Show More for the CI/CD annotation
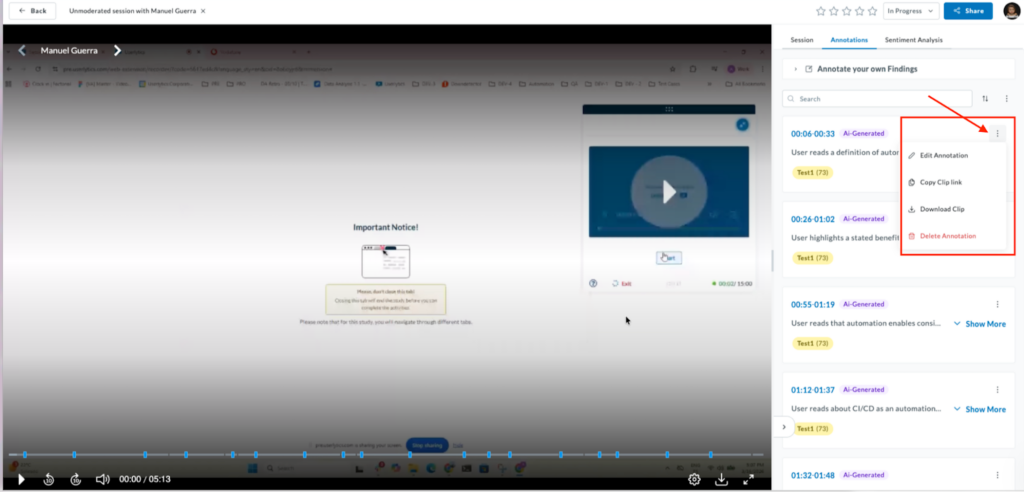The image size is (1024, 492). pos(980,409)
